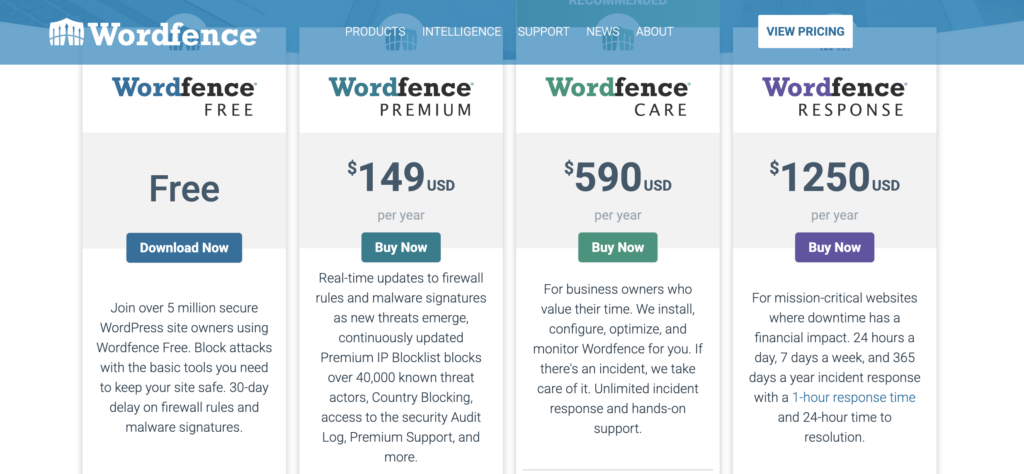Click the Wordfence Care plan logo
The image size is (1024, 474).
pos(618,97)
